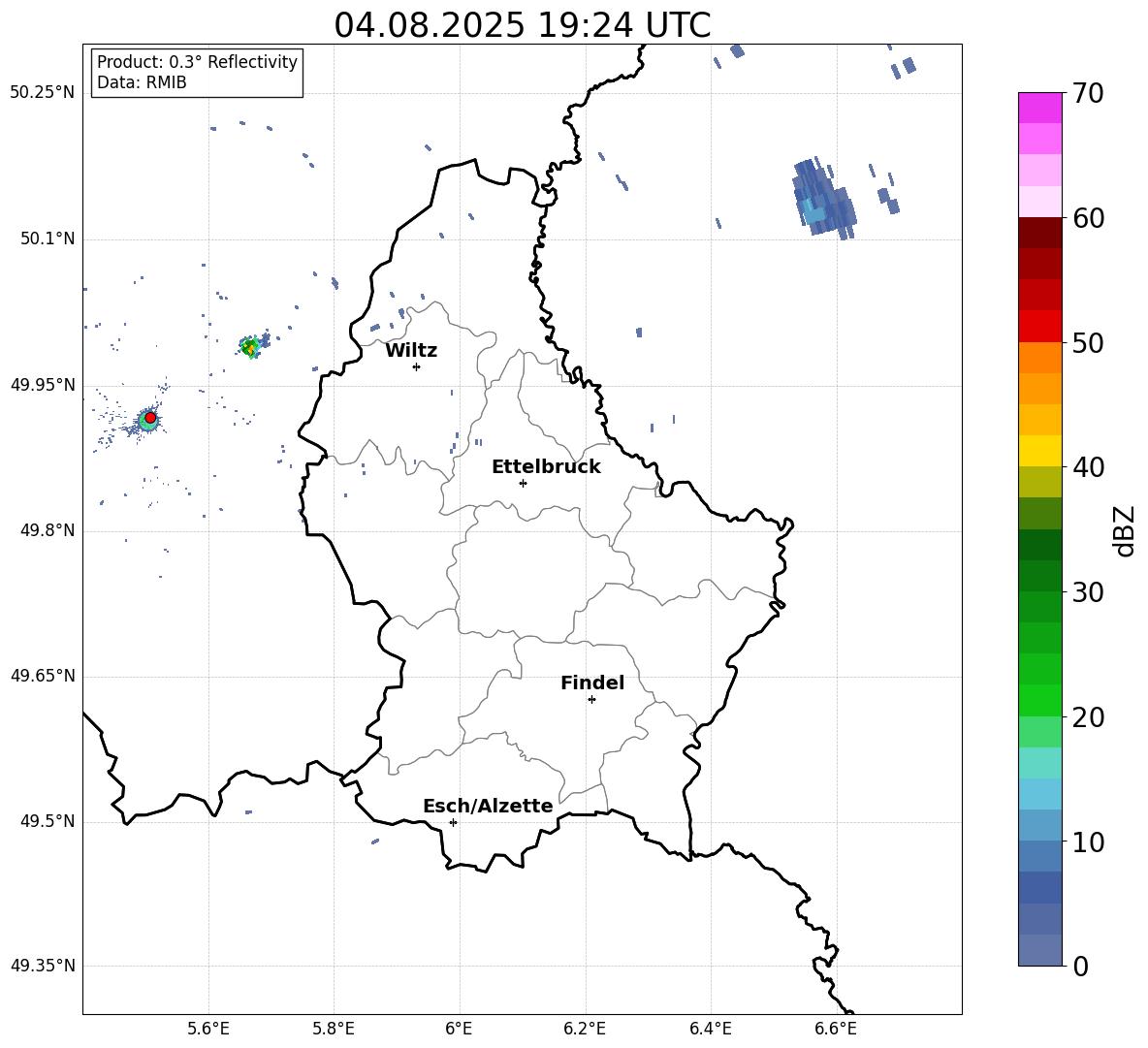Click the Esch/Alzette location cross marker
This screenshot has height=1048, width=1148.
click(x=453, y=822)
